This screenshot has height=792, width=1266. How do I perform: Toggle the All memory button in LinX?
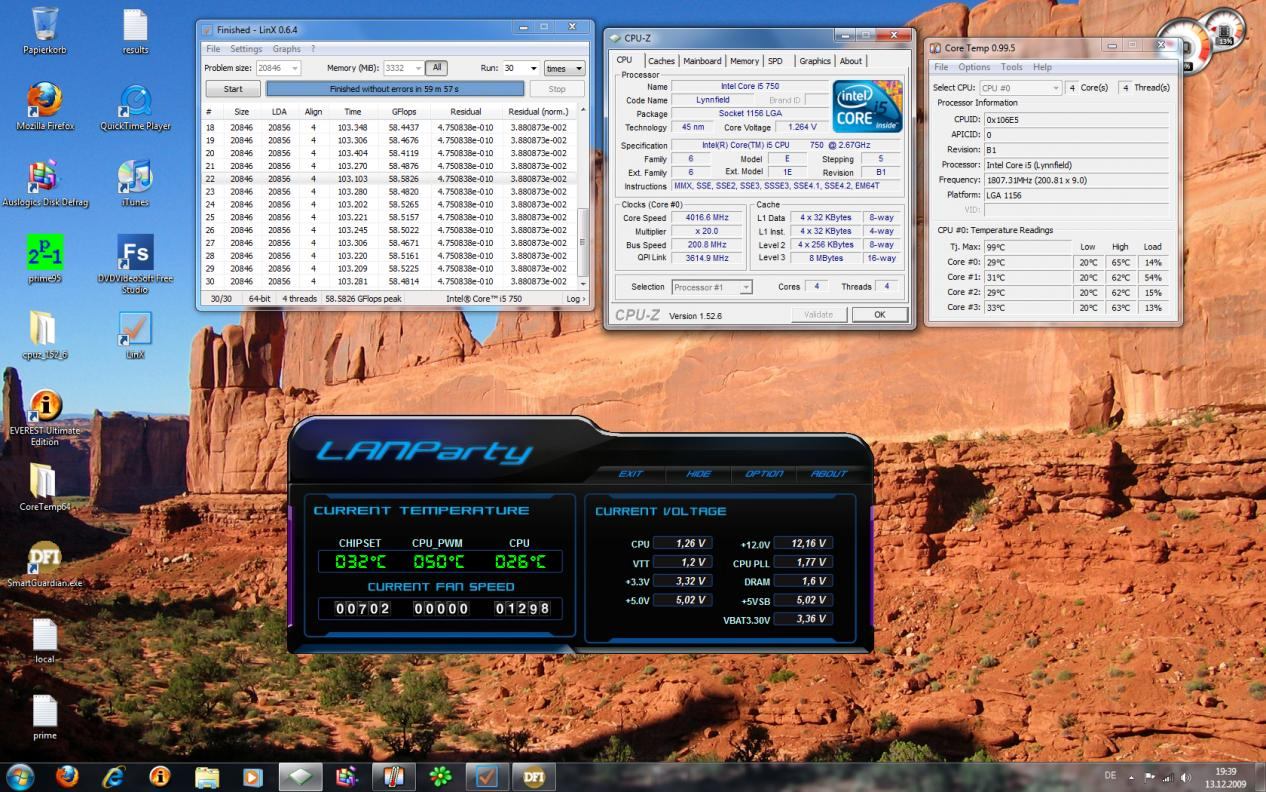[436, 68]
